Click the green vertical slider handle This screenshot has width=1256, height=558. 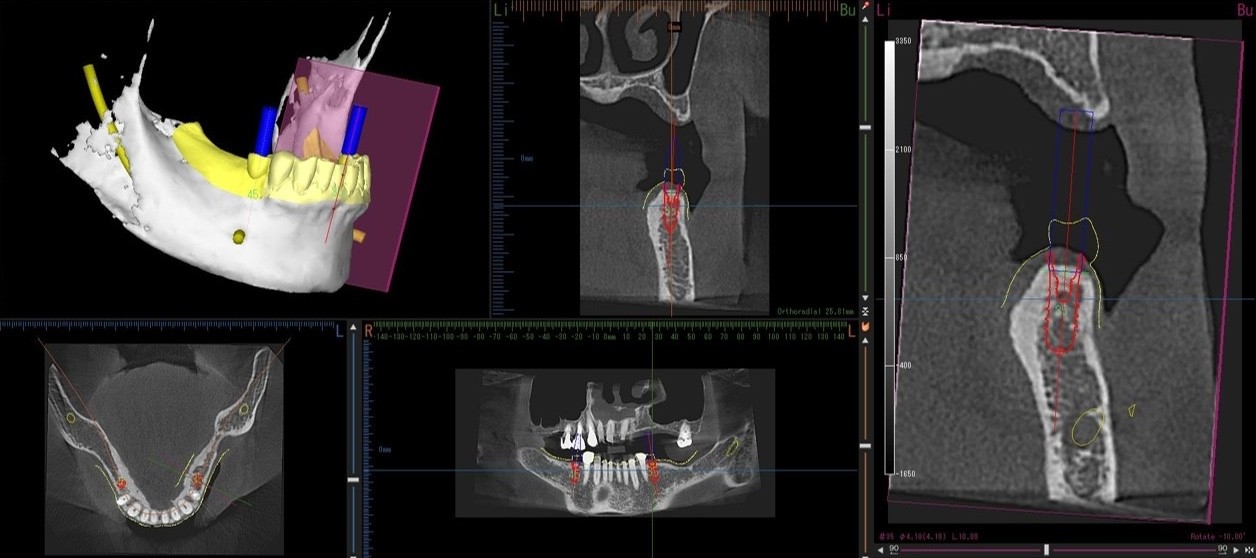(x=866, y=128)
